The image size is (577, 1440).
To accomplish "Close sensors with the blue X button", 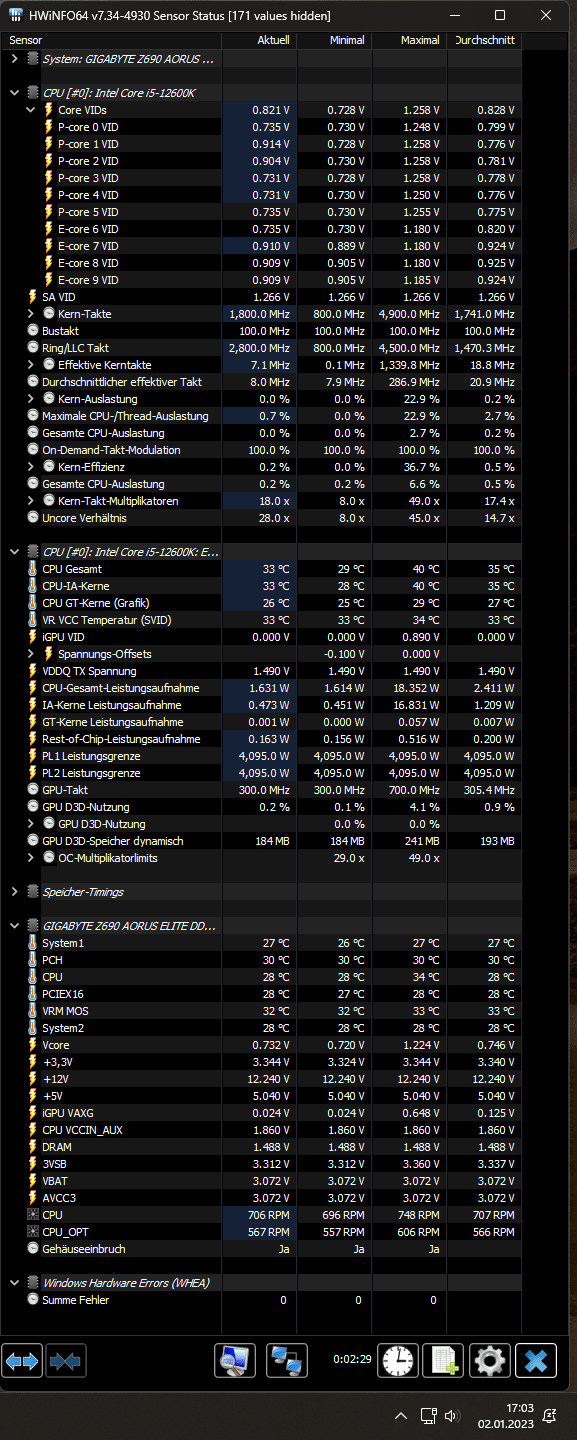I will [x=536, y=1360].
